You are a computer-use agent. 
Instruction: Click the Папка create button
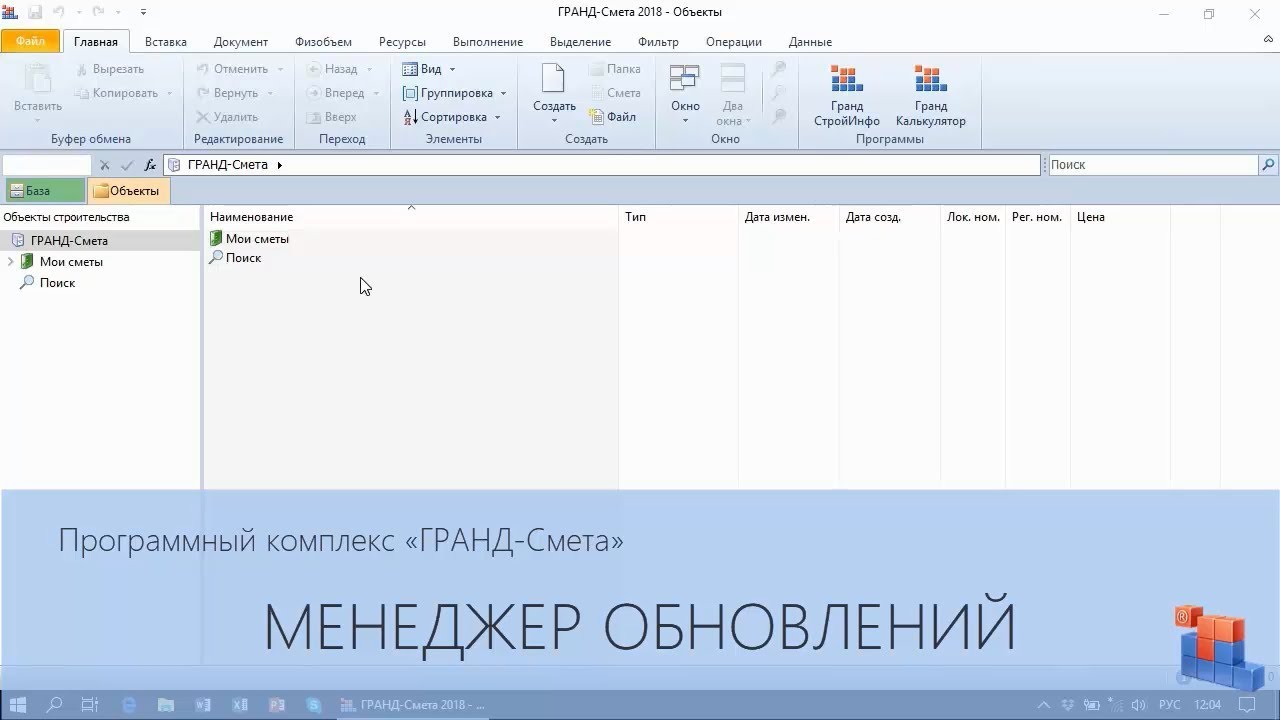[x=614, y=69]
